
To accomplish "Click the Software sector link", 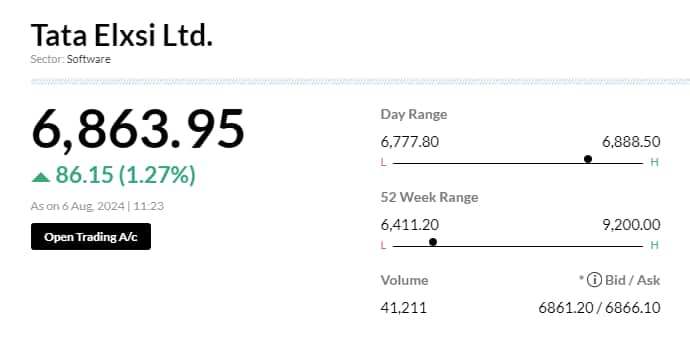I will (x=89, y=59).
